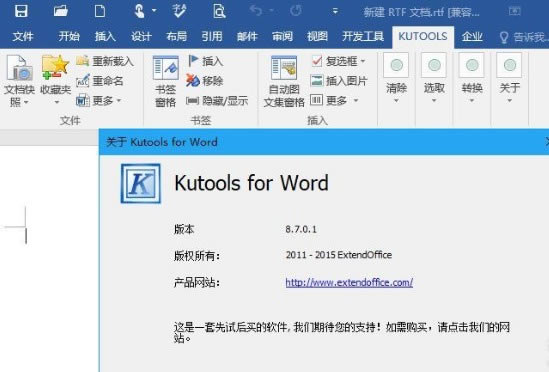Switch to the 审阅 tab
The height and width of the screenshot is (372, 549).
pyautogui.click(x=283, y=36)
